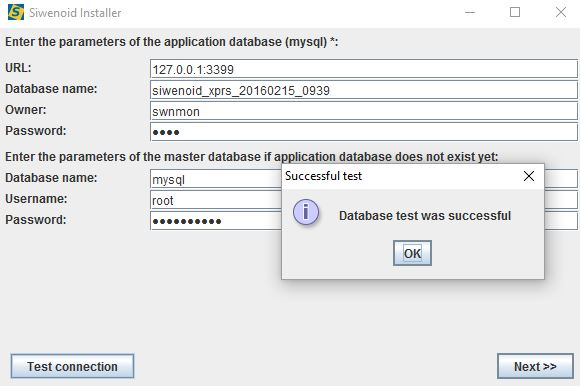Click the blue information icon in dialog
580x386 pixels.
[306, 213]
